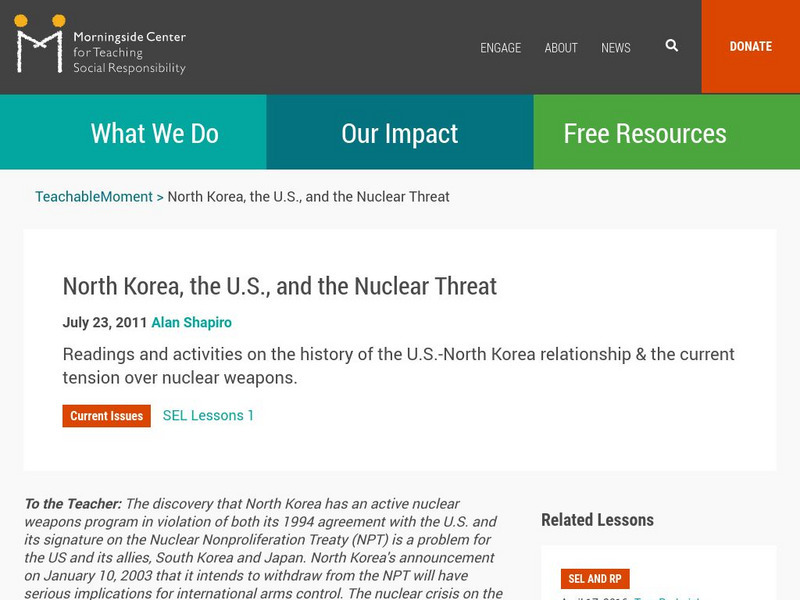Open the ENGAGE menu item
800x600 pixels.
(x=500, y=48)
